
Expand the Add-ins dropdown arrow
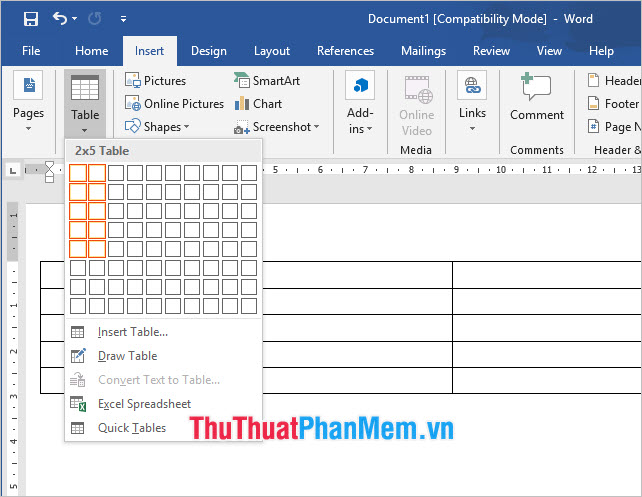(x=369, y=129)
